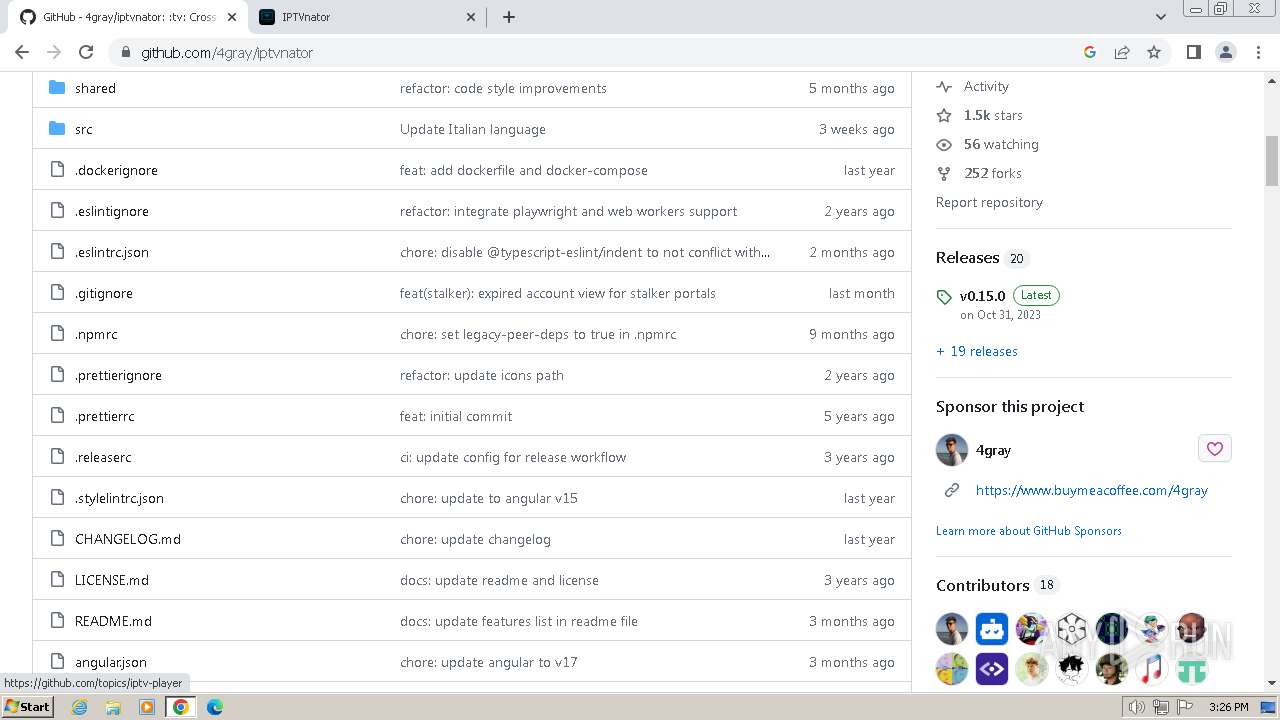
Task: Open the buymeacoffee.com/4gray link
Action: point(1092,490)
